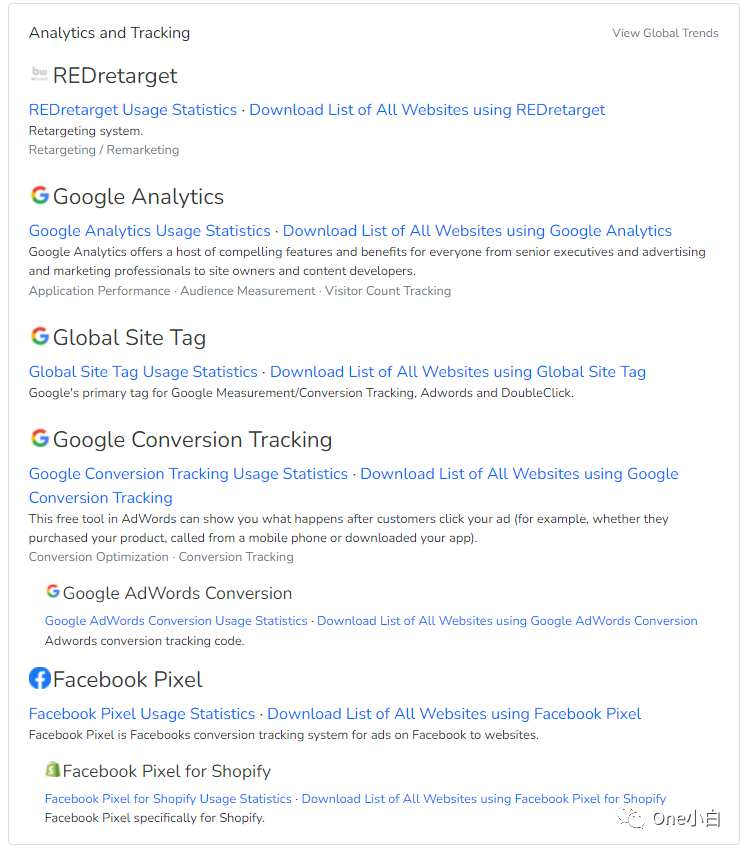Open REDretarget Usage Statistics
745x850 pixels.
[133, 110]
